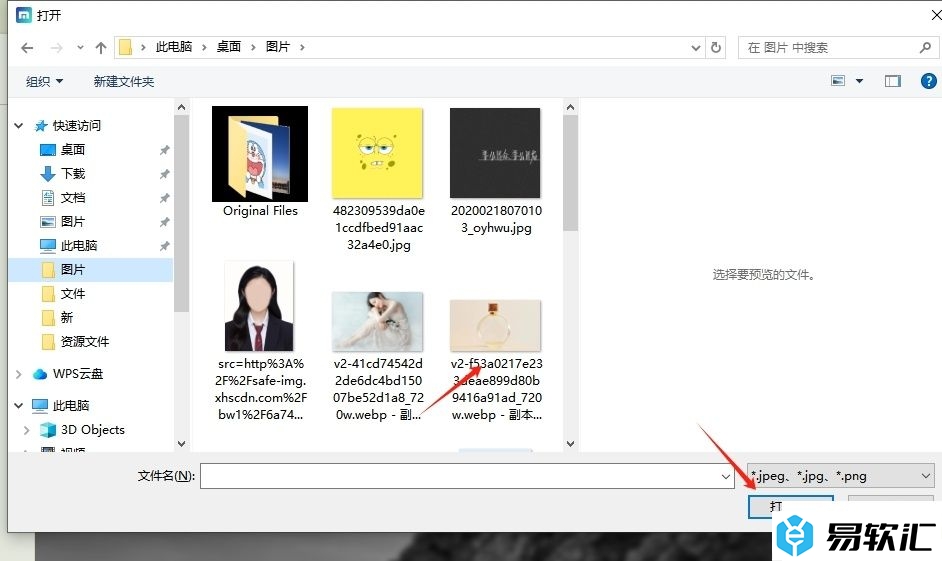Select WPS云盘 in navigation pane
This screenshot has width=942, height=561.
click(x=77, y=374)
